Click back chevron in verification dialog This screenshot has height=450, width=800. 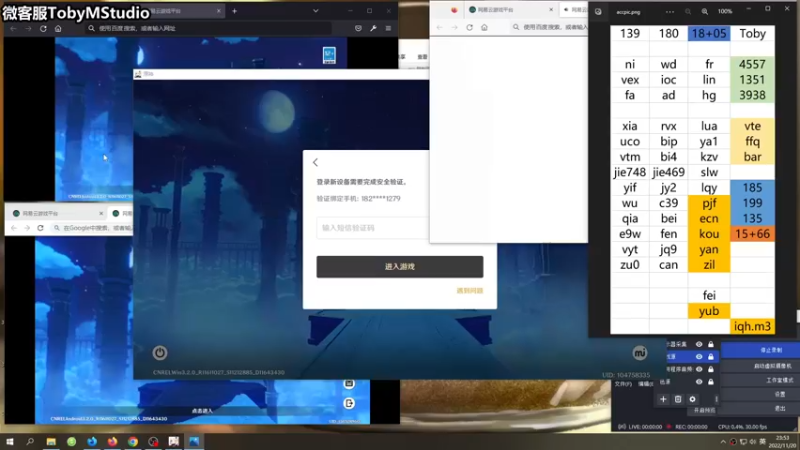(x=315, y=162)
